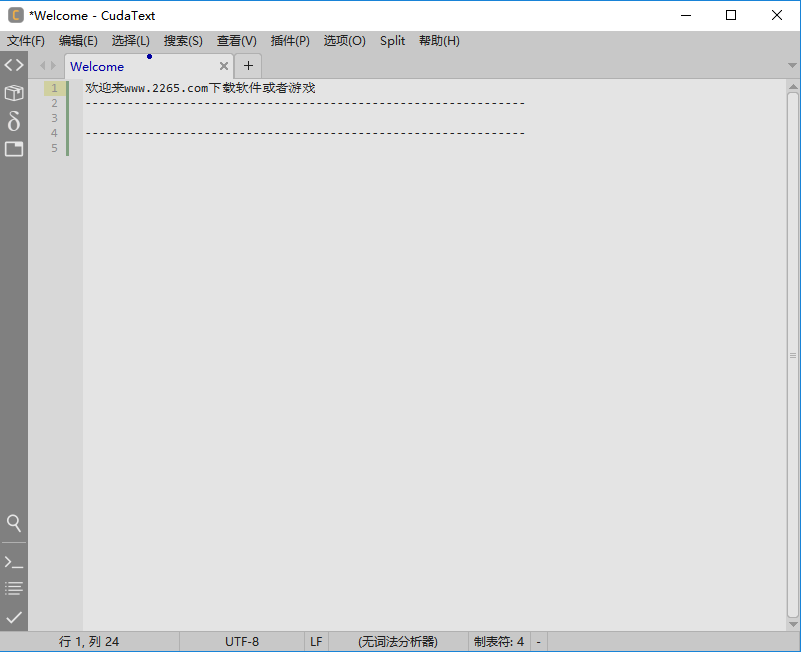Open the tab size selector 制表符: 4

(x=498, y=641)
